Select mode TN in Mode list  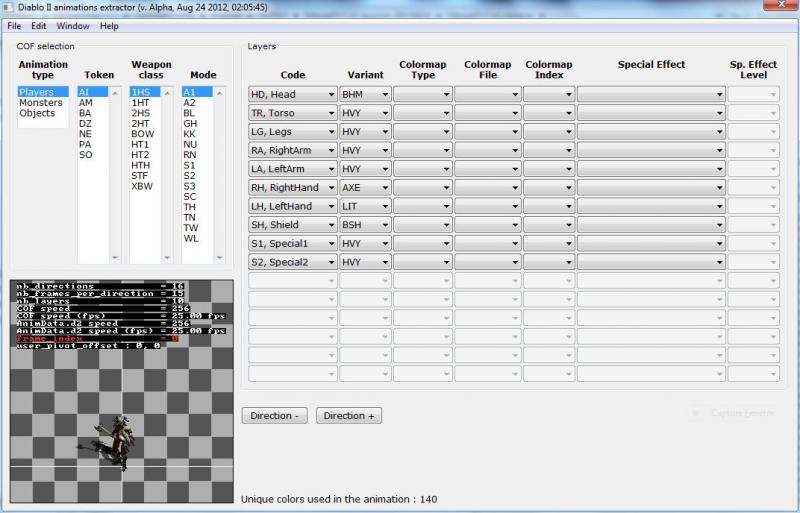pos(197,217)
